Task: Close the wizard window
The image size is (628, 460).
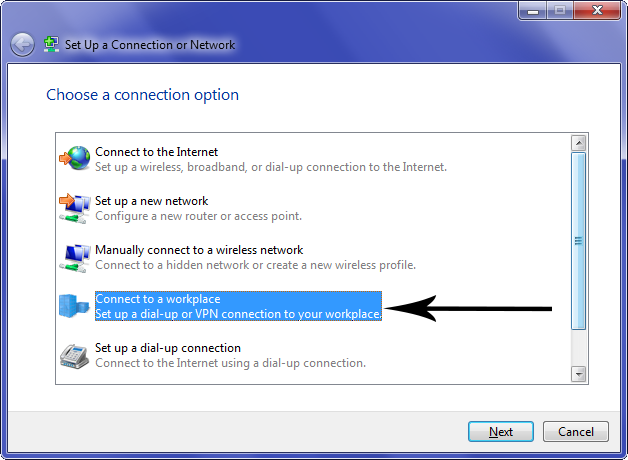Action: [x=597, y=10]
